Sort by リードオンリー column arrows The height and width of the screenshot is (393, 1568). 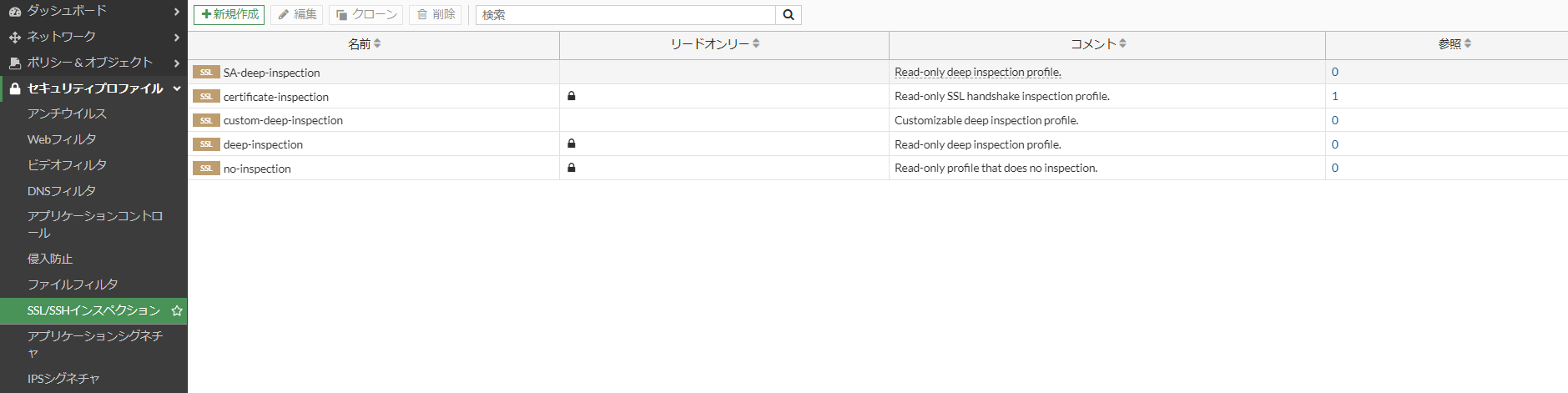(756, 43)
